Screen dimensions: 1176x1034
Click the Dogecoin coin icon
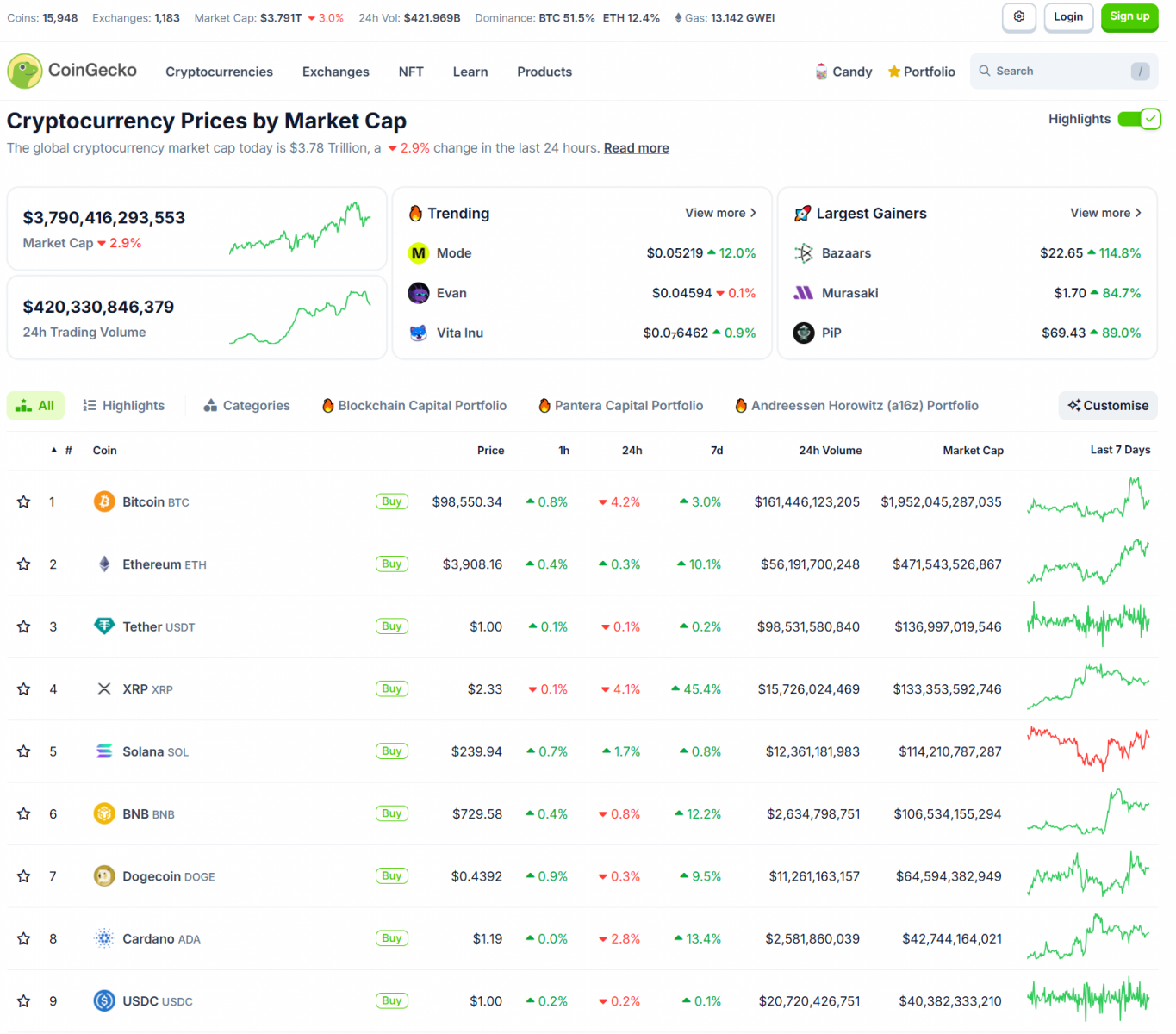[x=104, y=876]
